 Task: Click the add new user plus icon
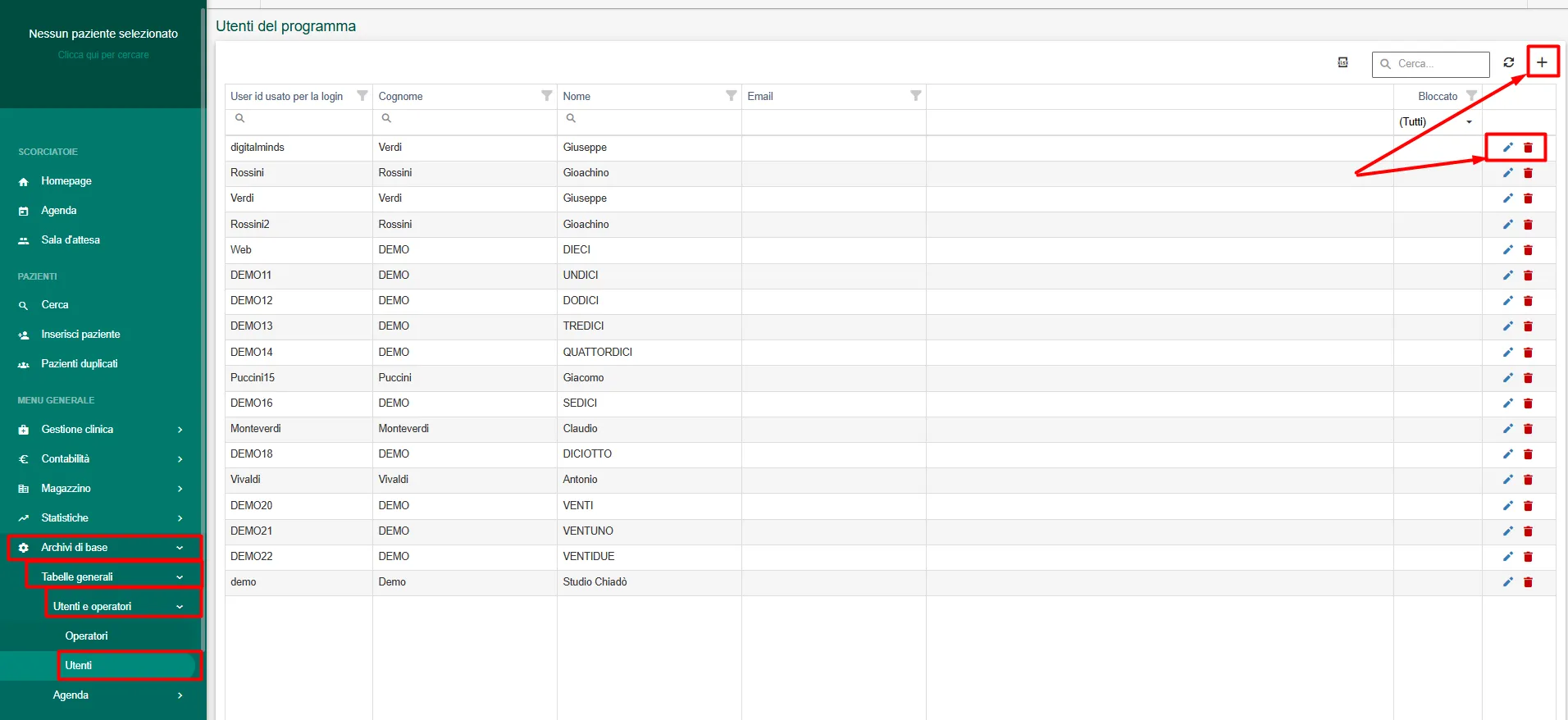[x=1542, y=62]
